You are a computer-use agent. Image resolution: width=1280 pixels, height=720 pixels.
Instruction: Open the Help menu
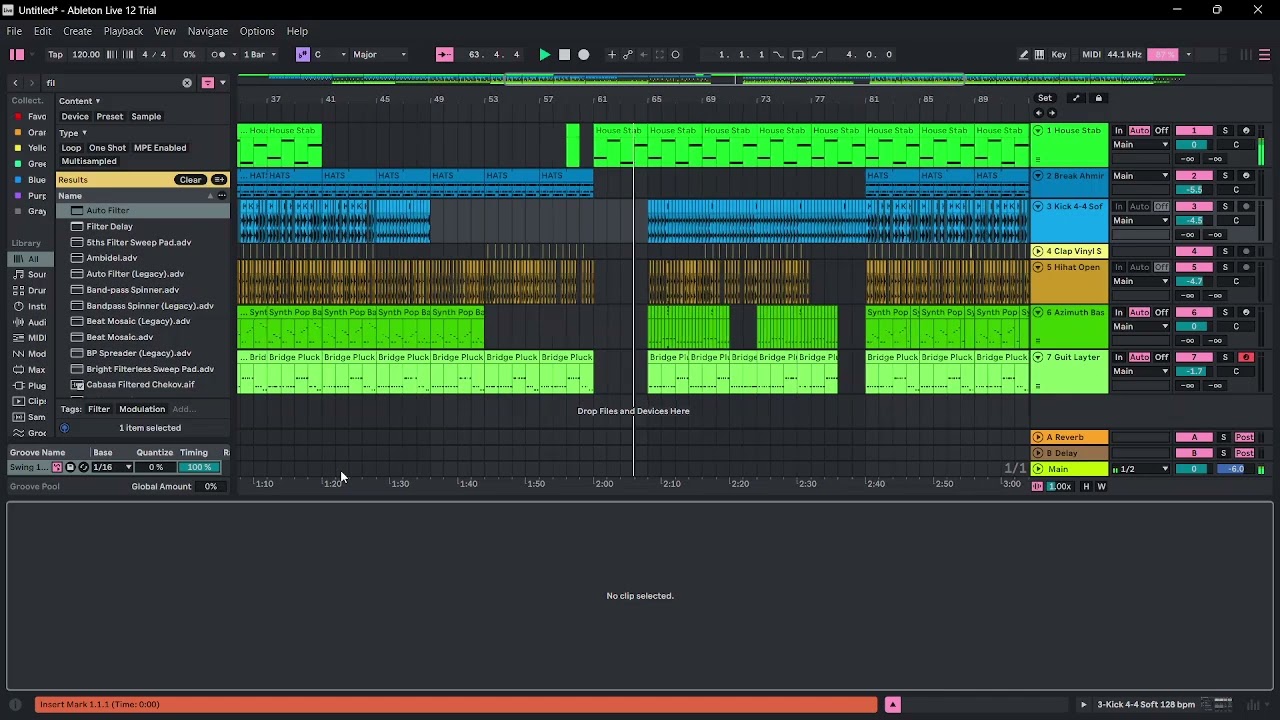click(x=297, y=31)
